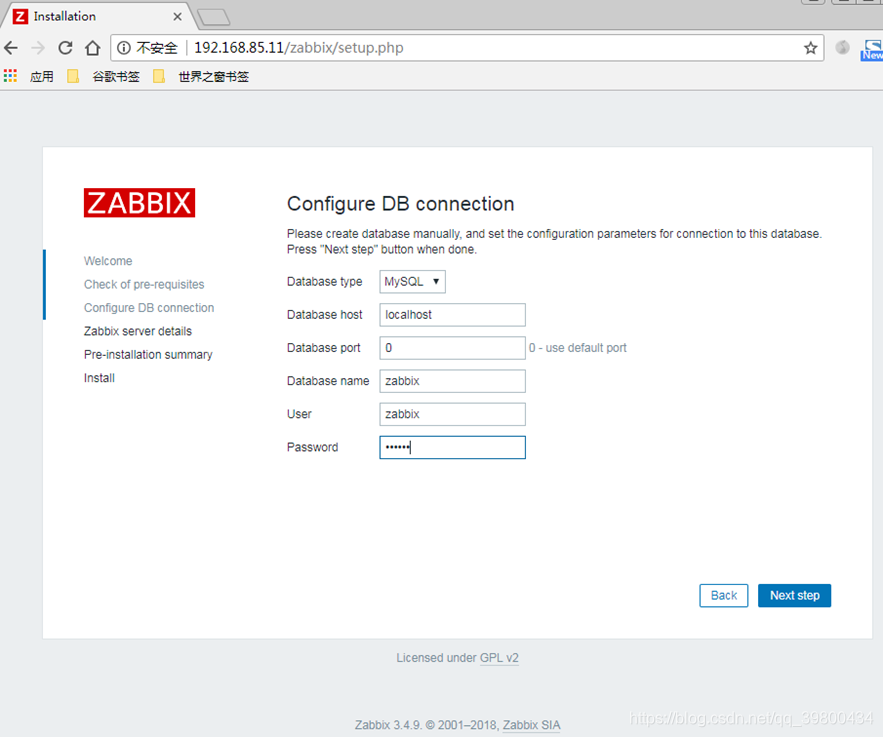
Task: Open the apps grid icon in bookmarks bar
Action: point(10,76)
